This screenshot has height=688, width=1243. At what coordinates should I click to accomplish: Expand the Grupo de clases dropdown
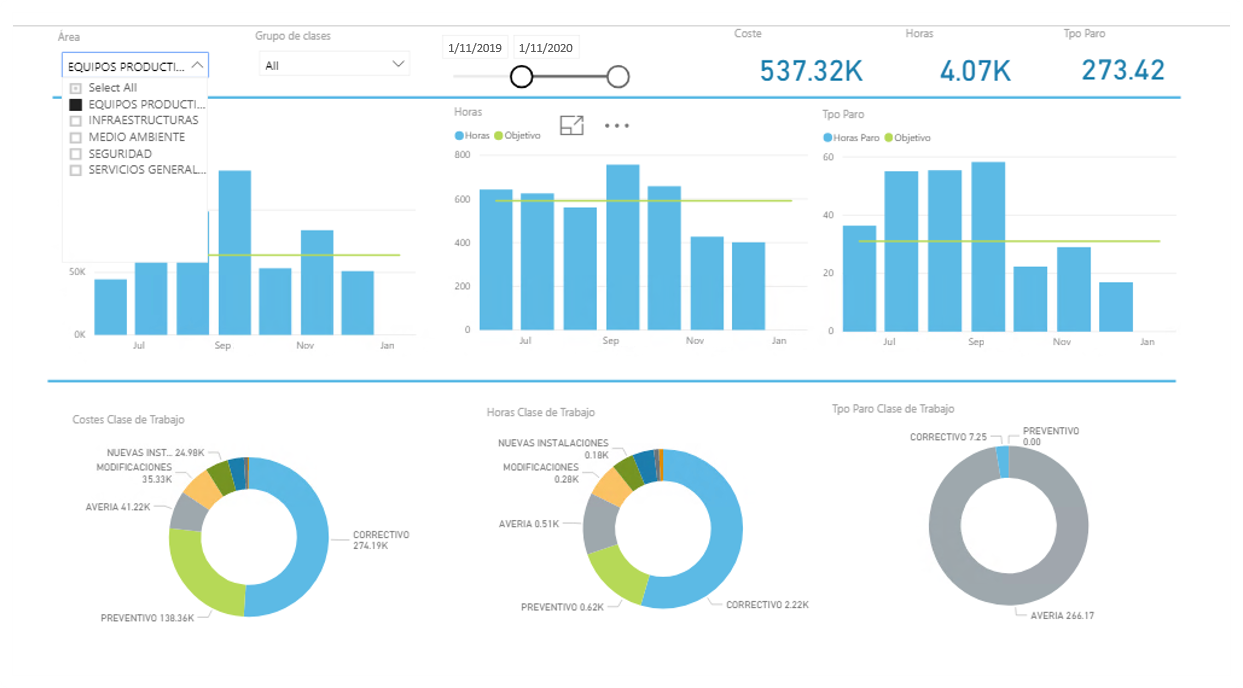[x=399, y=65]
